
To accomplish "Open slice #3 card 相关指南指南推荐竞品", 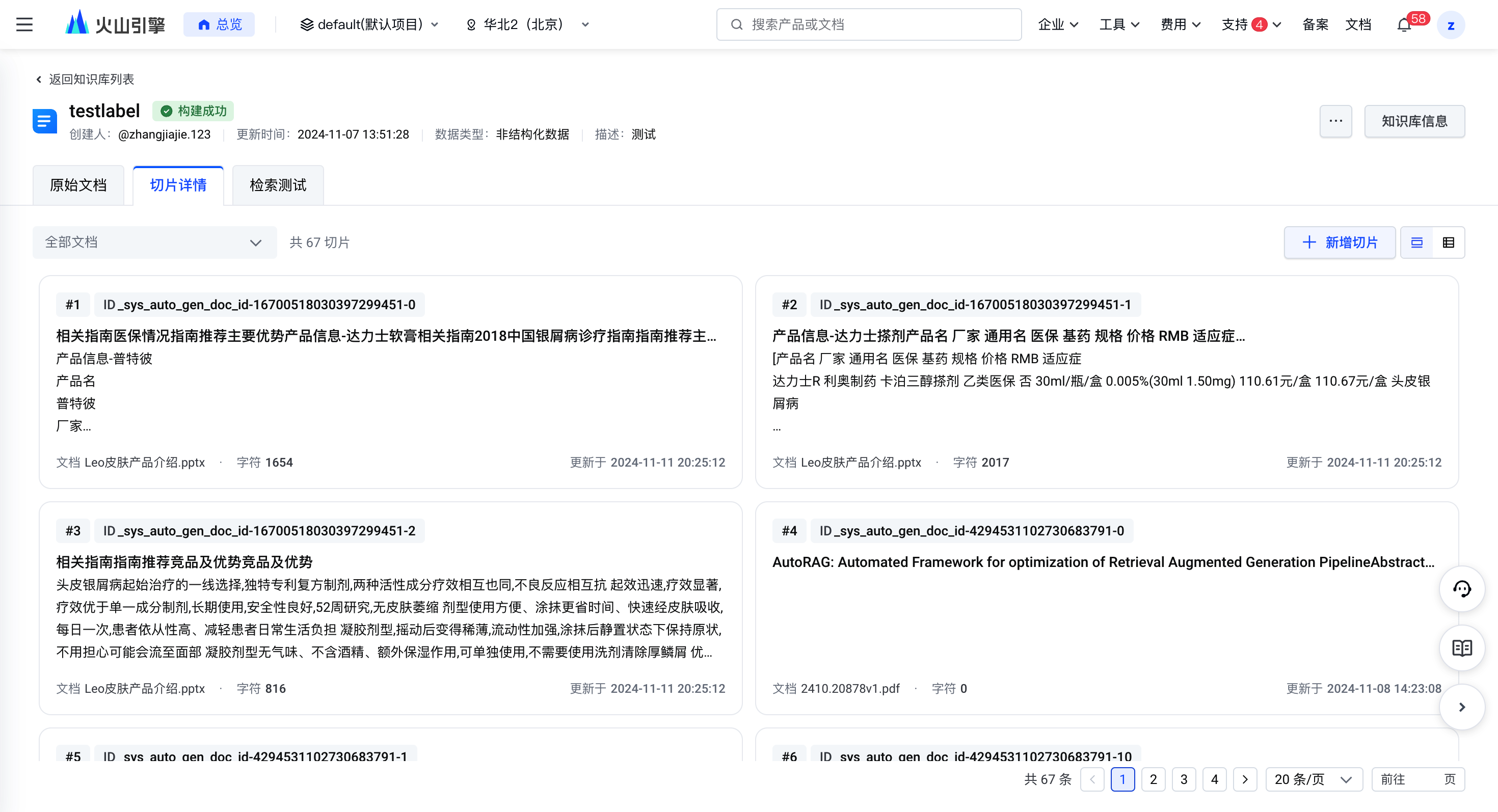I will click(x=391, y=608).
